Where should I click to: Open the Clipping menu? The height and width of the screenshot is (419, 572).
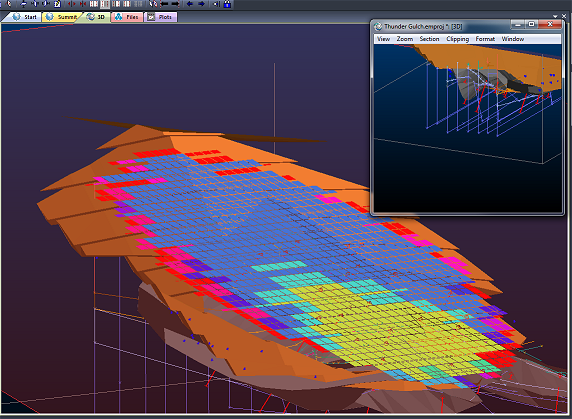[458, 39]
